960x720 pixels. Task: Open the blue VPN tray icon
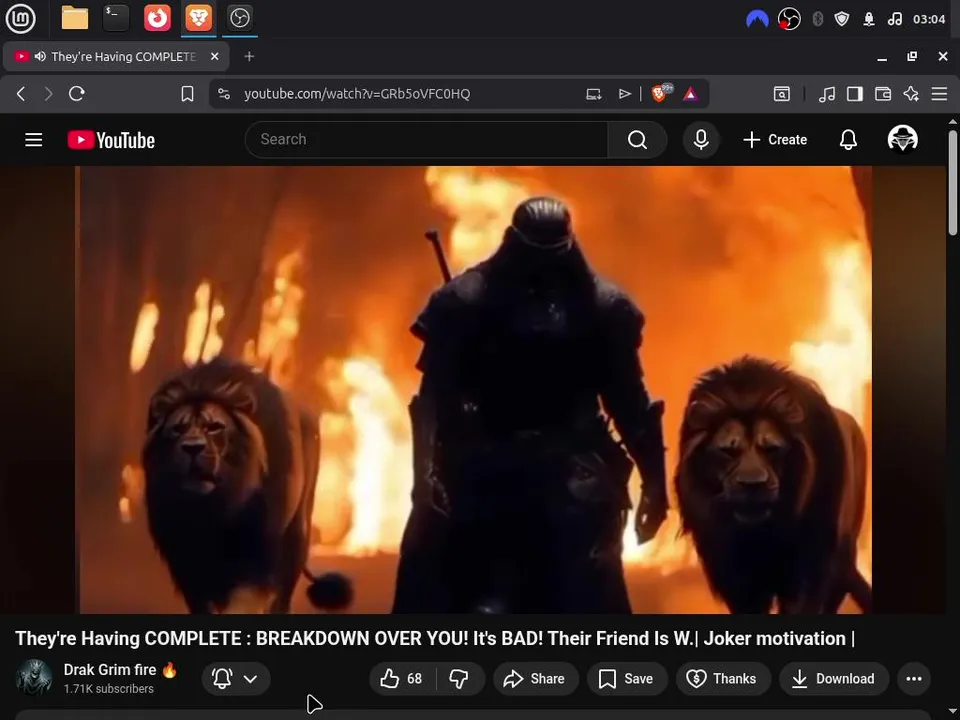757,19
